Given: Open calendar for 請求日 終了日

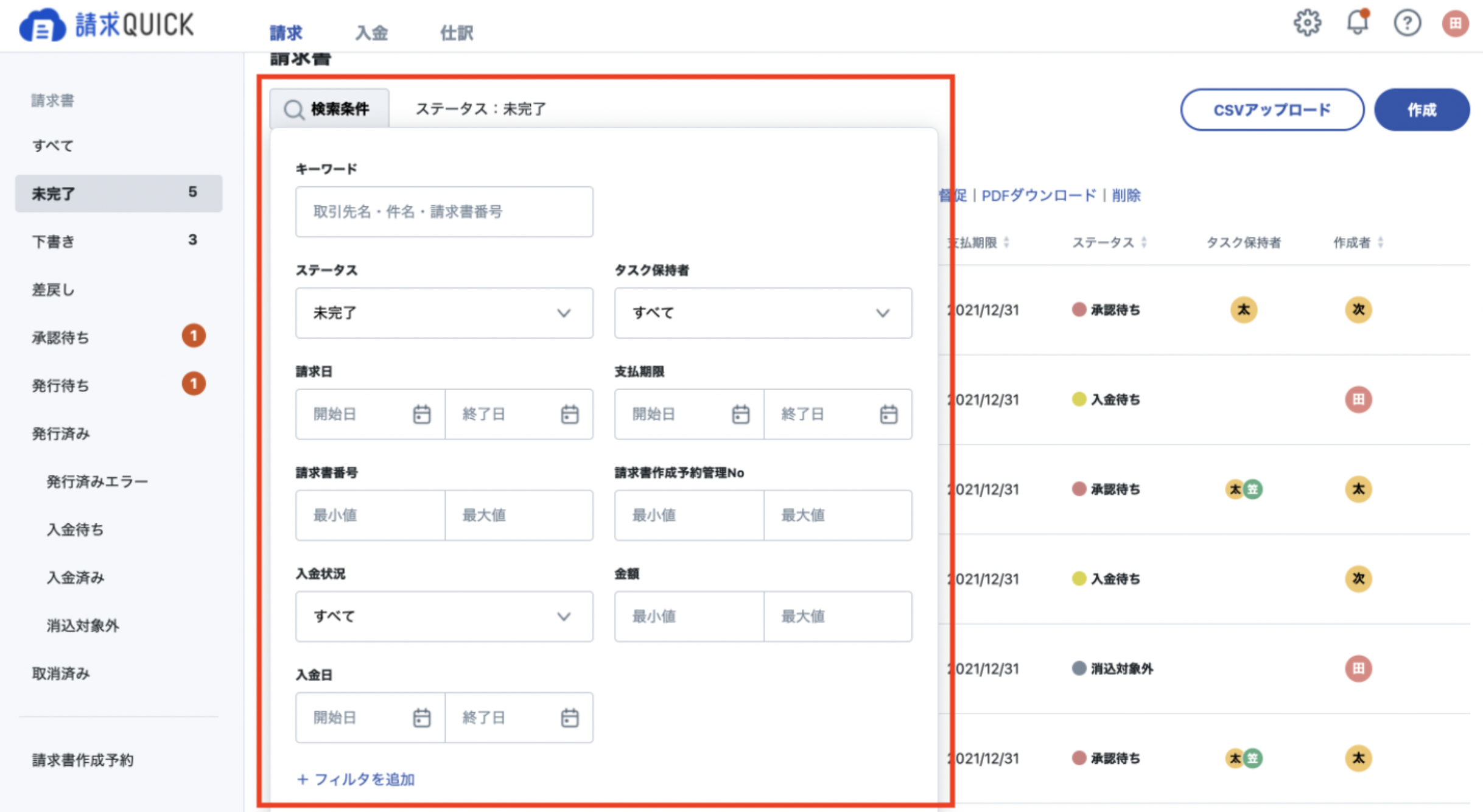Looking at the screenshot, I should (570, 414).
